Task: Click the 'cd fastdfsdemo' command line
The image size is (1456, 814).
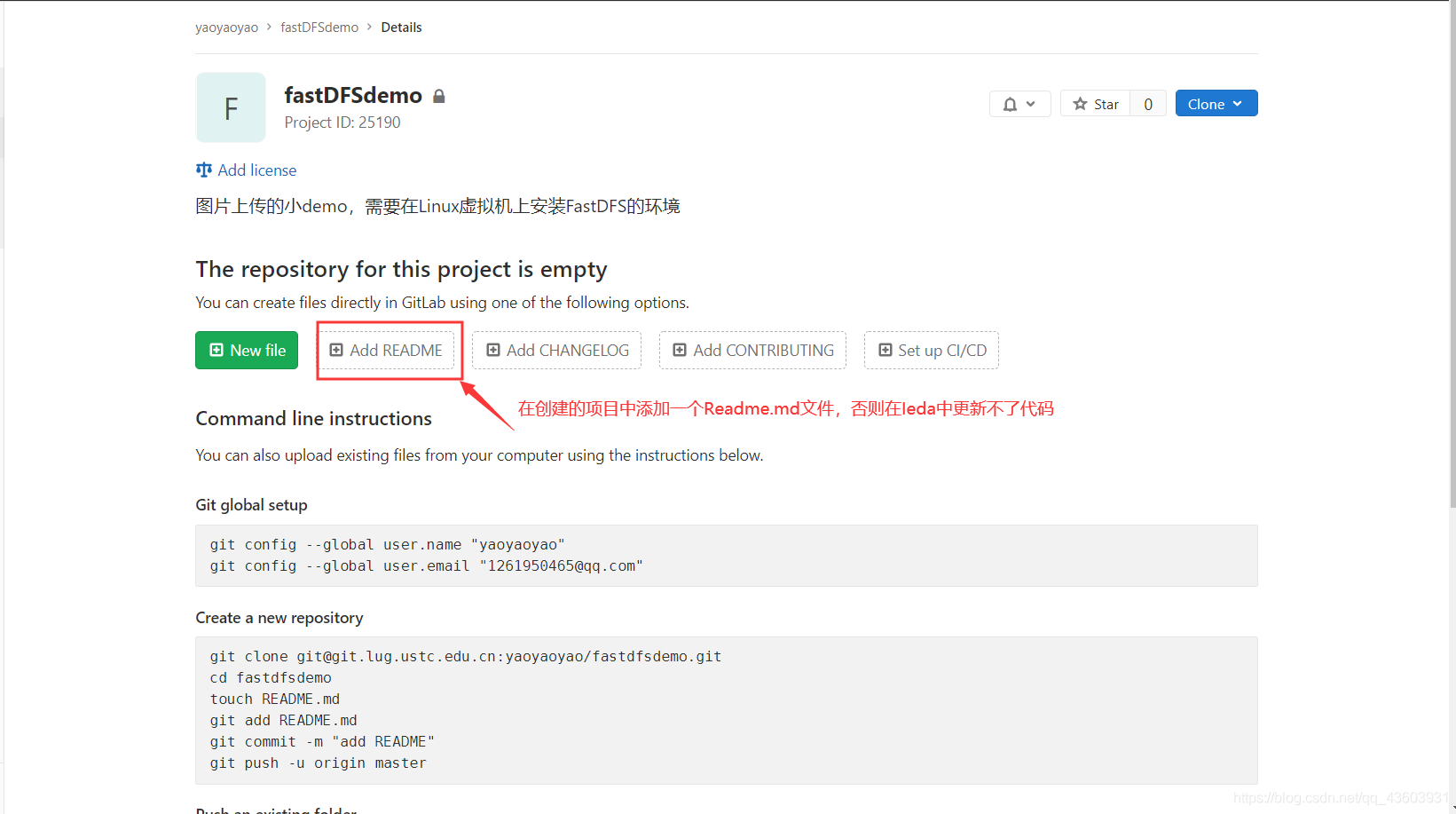Action: coord(271,677)
